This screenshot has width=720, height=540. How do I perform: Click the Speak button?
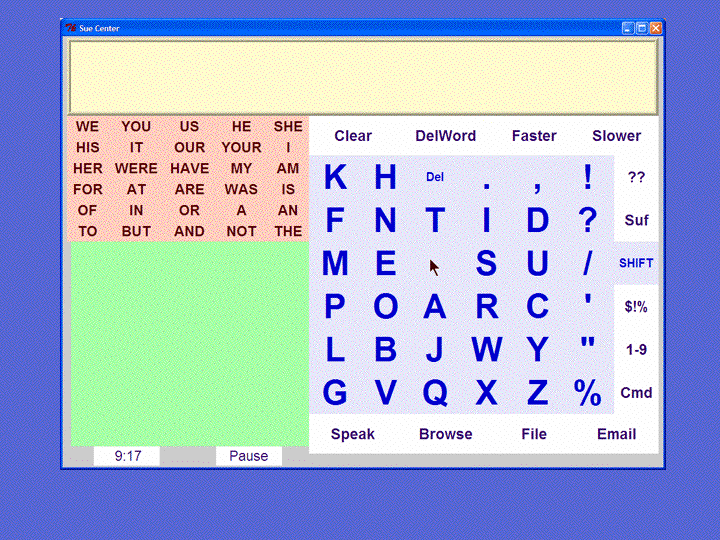353,434
